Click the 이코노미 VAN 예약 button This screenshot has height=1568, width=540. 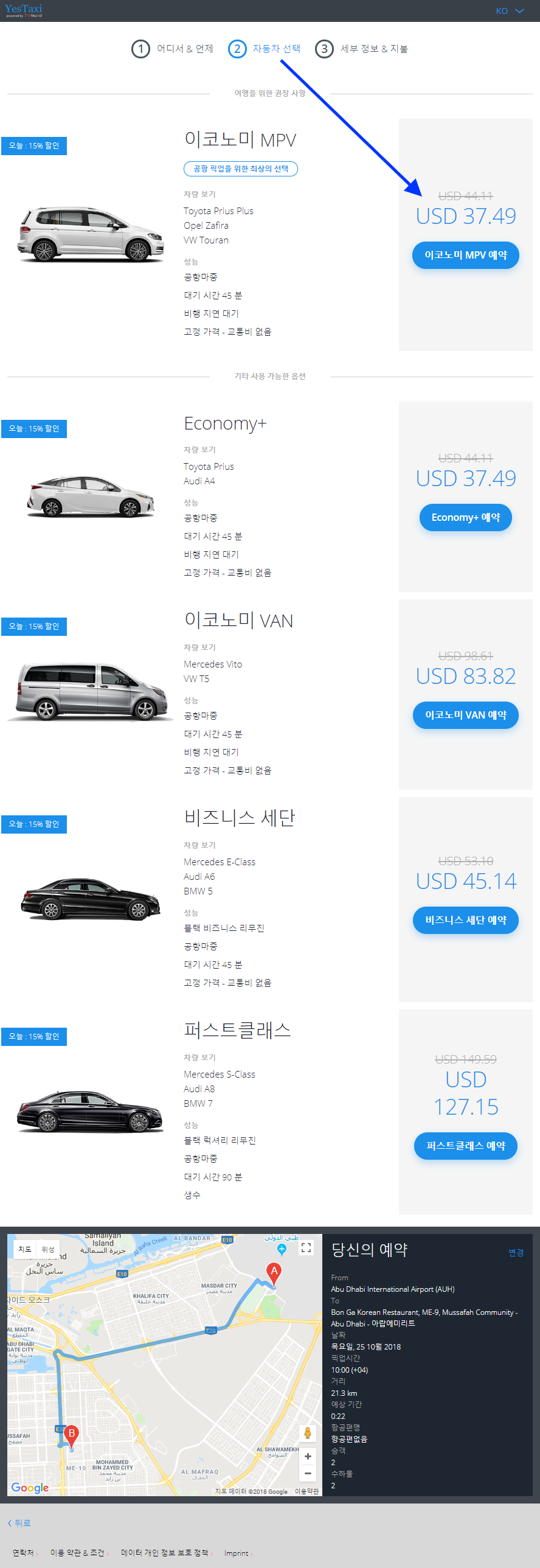pos(466,715)
